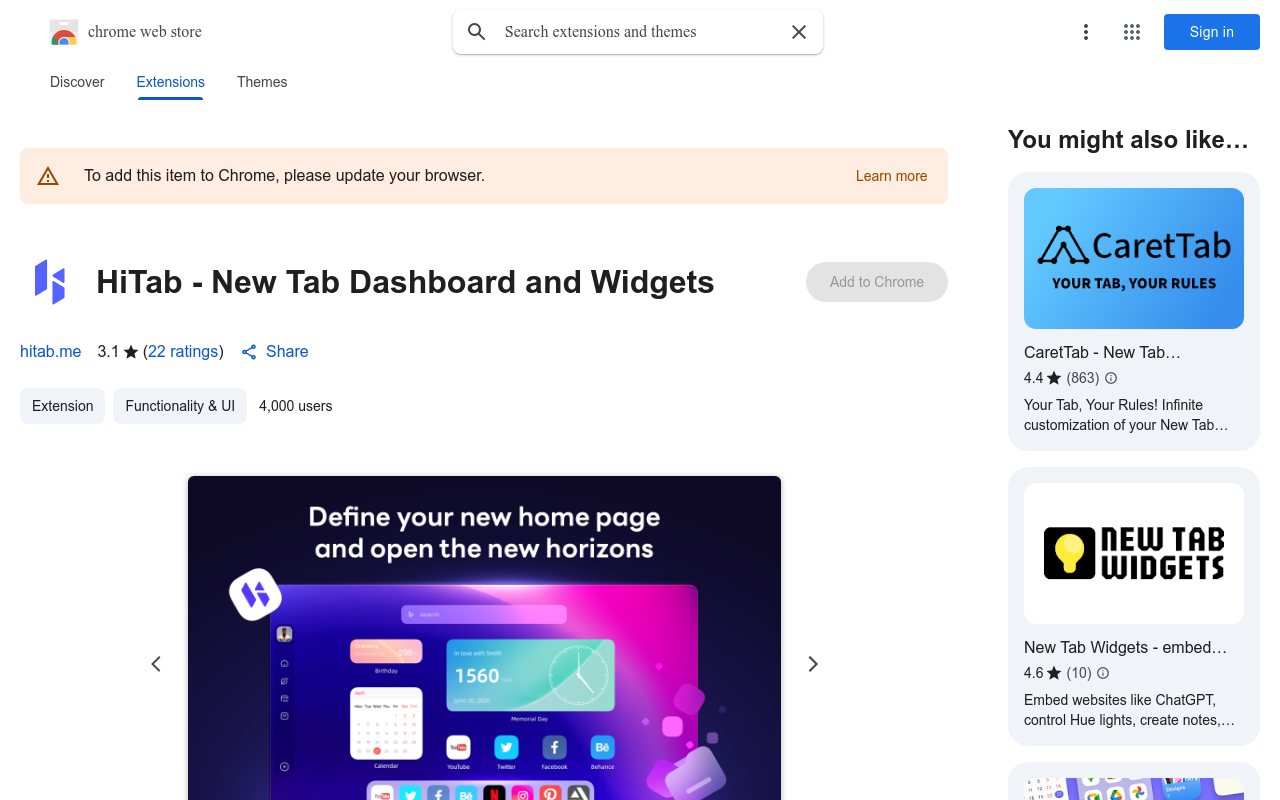The height and width of the screenshot is (800, 1280).
Task: Click the HiTab extension logo
Action: pos(50,282)
